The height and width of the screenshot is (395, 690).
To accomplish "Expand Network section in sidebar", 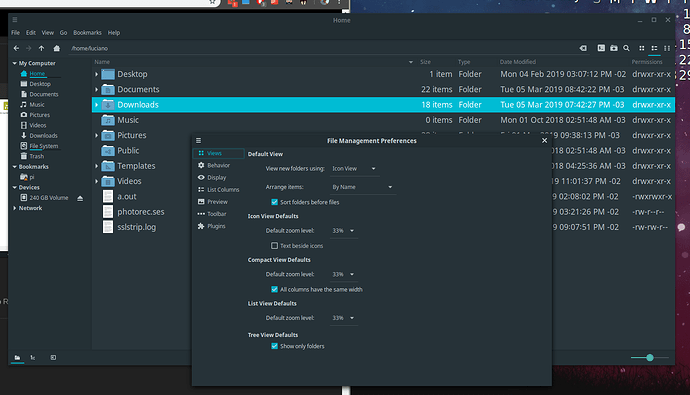I will click(15, 208).
